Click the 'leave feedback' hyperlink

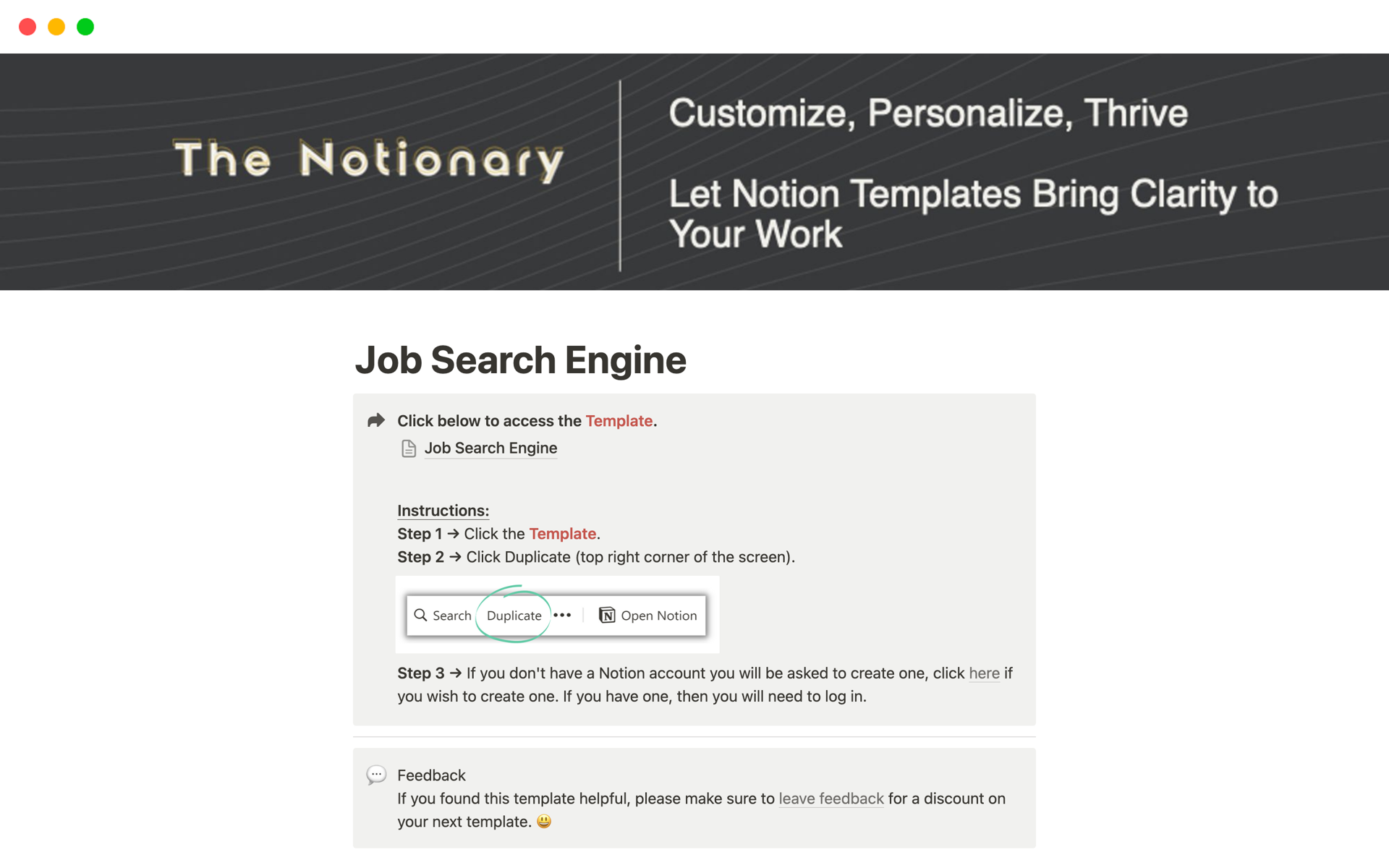[x=832, y=798]
